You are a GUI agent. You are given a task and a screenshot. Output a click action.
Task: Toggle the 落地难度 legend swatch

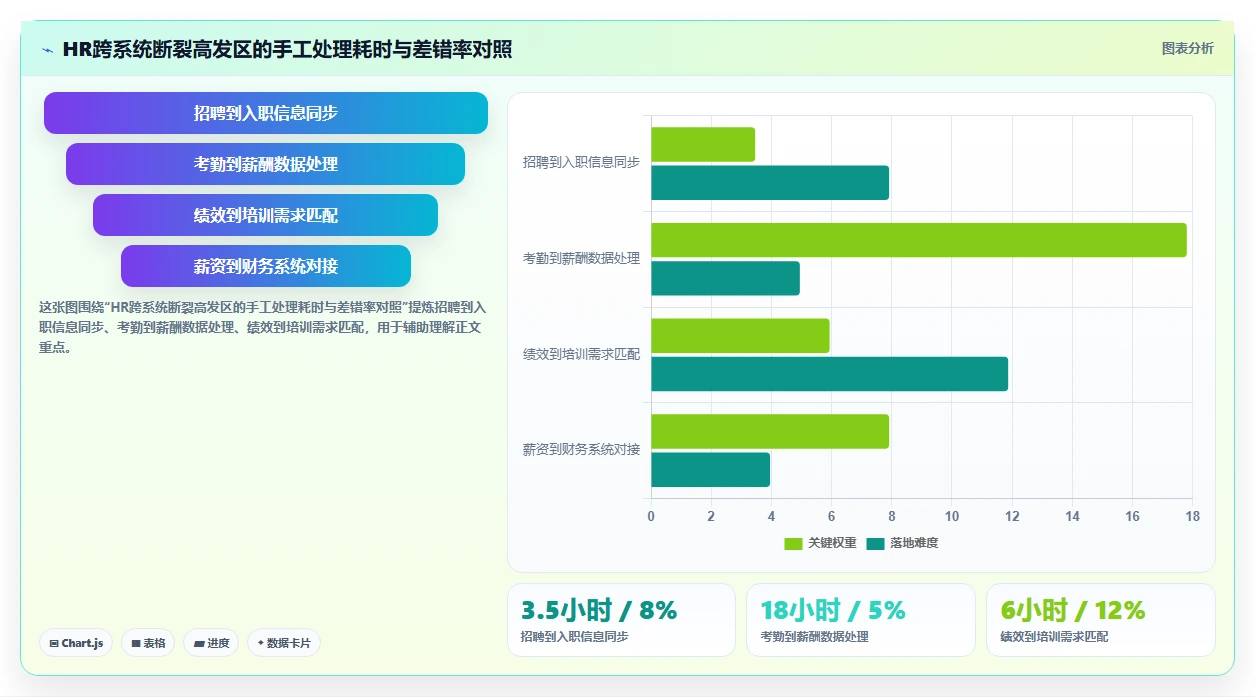pos(876,543)
